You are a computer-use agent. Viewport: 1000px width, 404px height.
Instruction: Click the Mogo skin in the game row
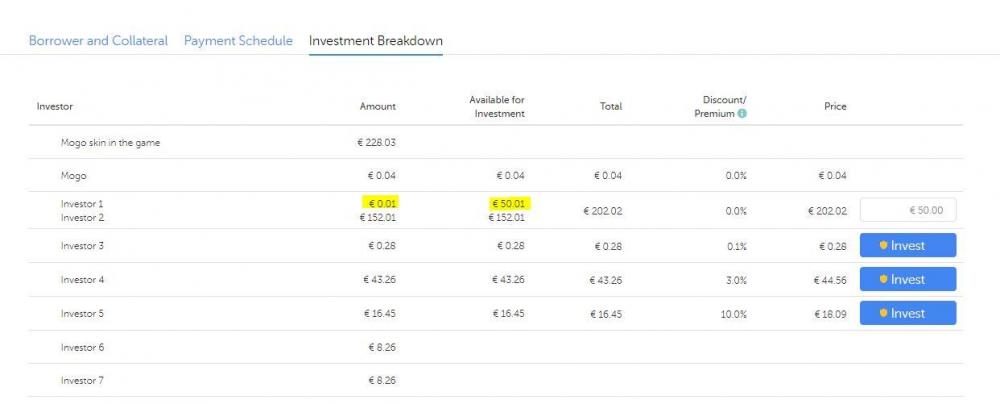pyautogui.click(x=110, y=143)
